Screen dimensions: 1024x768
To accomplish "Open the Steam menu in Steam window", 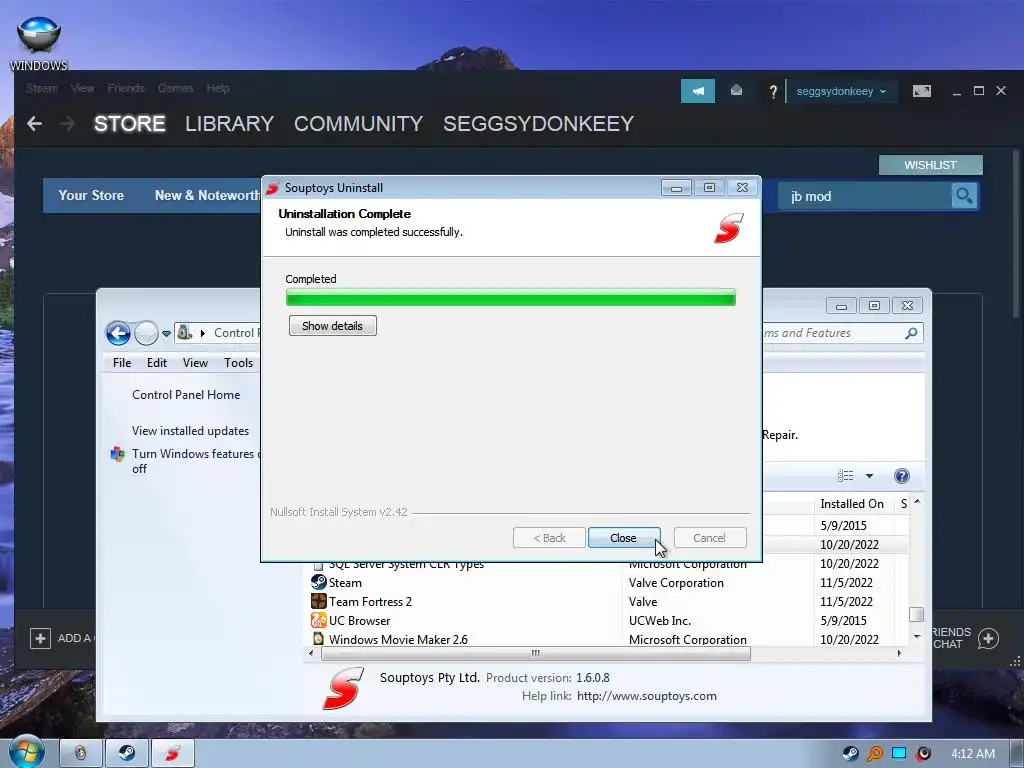I will coord(42,88).
